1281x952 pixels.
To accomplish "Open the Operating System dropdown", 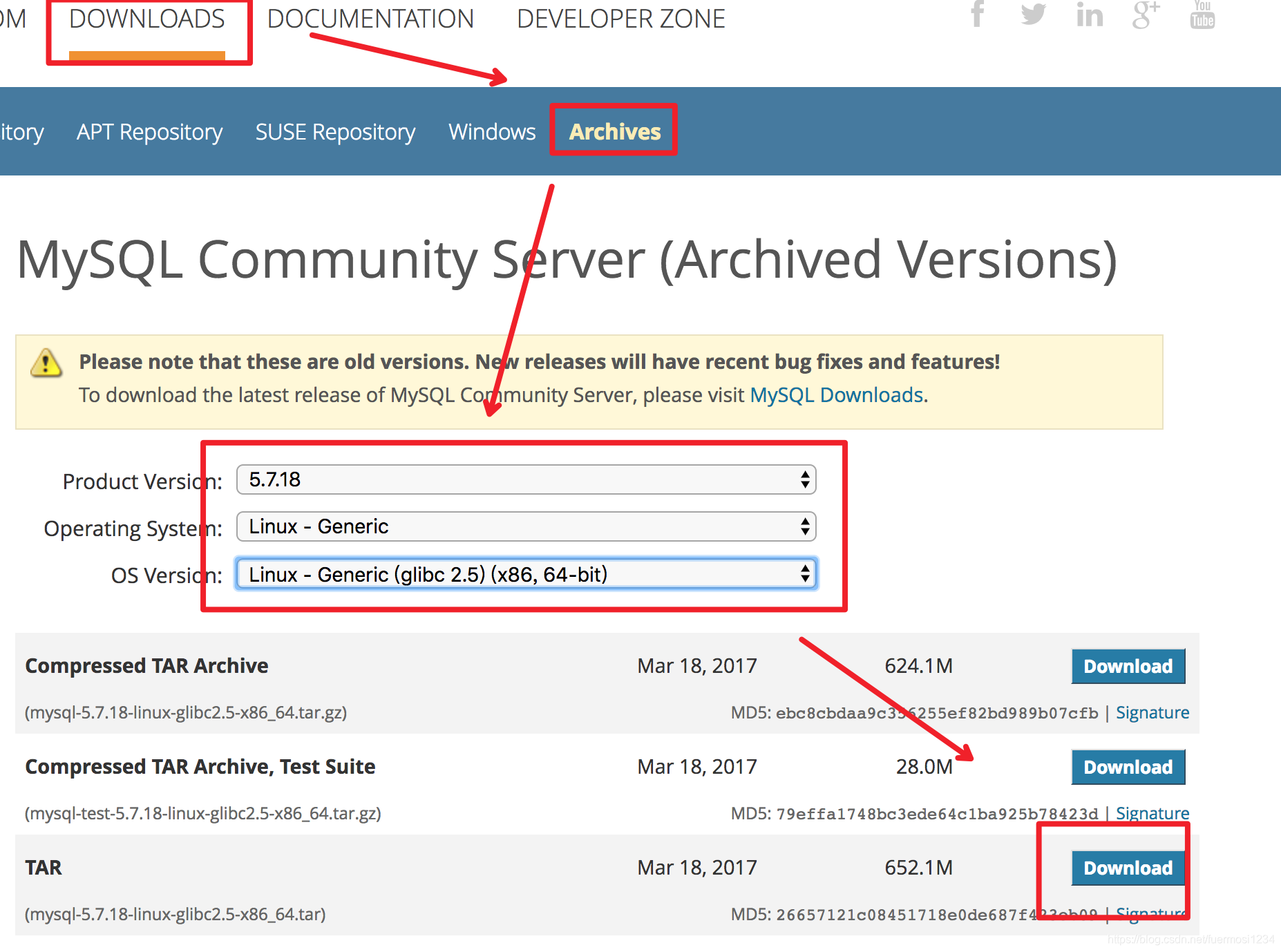I will coord(526,526).
